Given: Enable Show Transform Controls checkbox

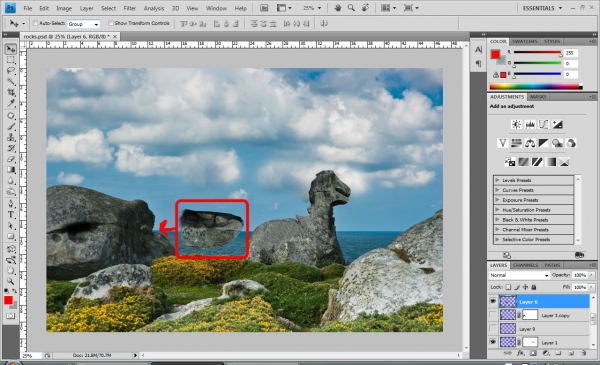Looking at the screenshot, I should coord(111,23).
